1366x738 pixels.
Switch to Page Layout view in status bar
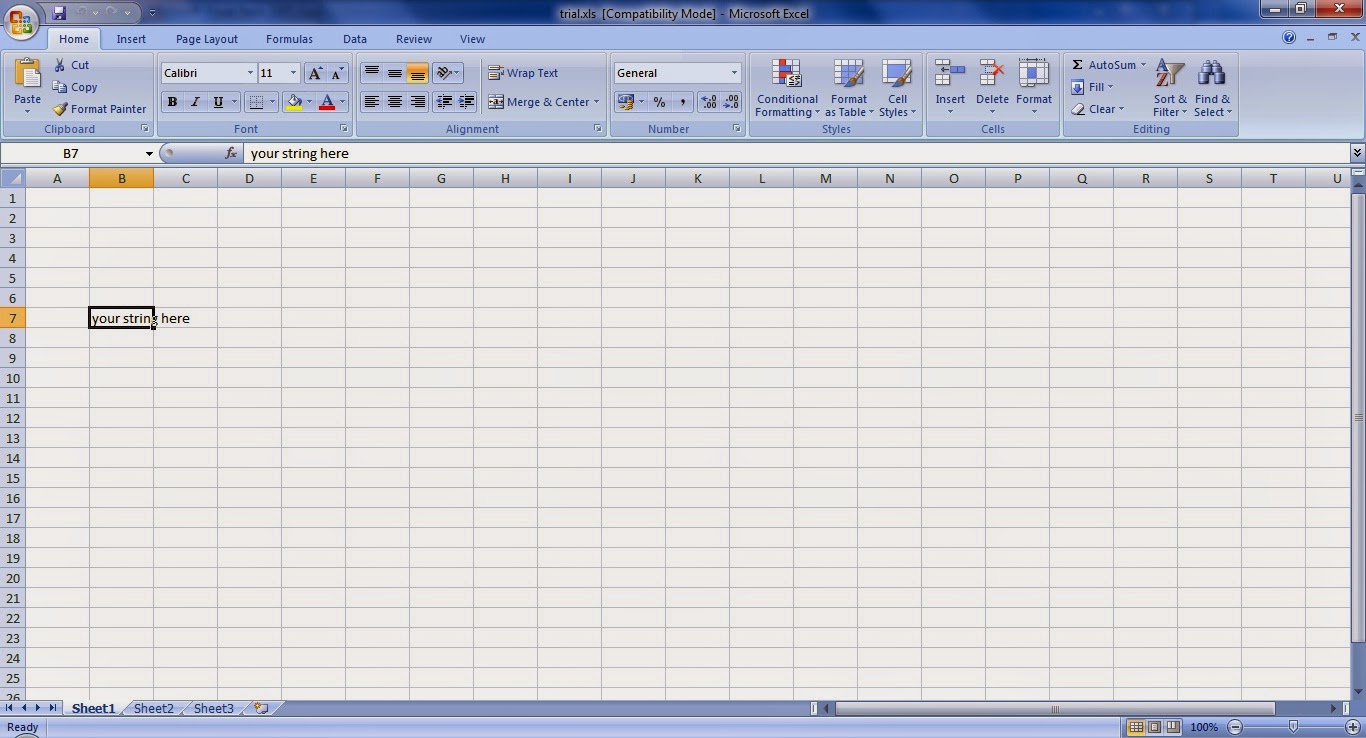tap(1154, 727)
